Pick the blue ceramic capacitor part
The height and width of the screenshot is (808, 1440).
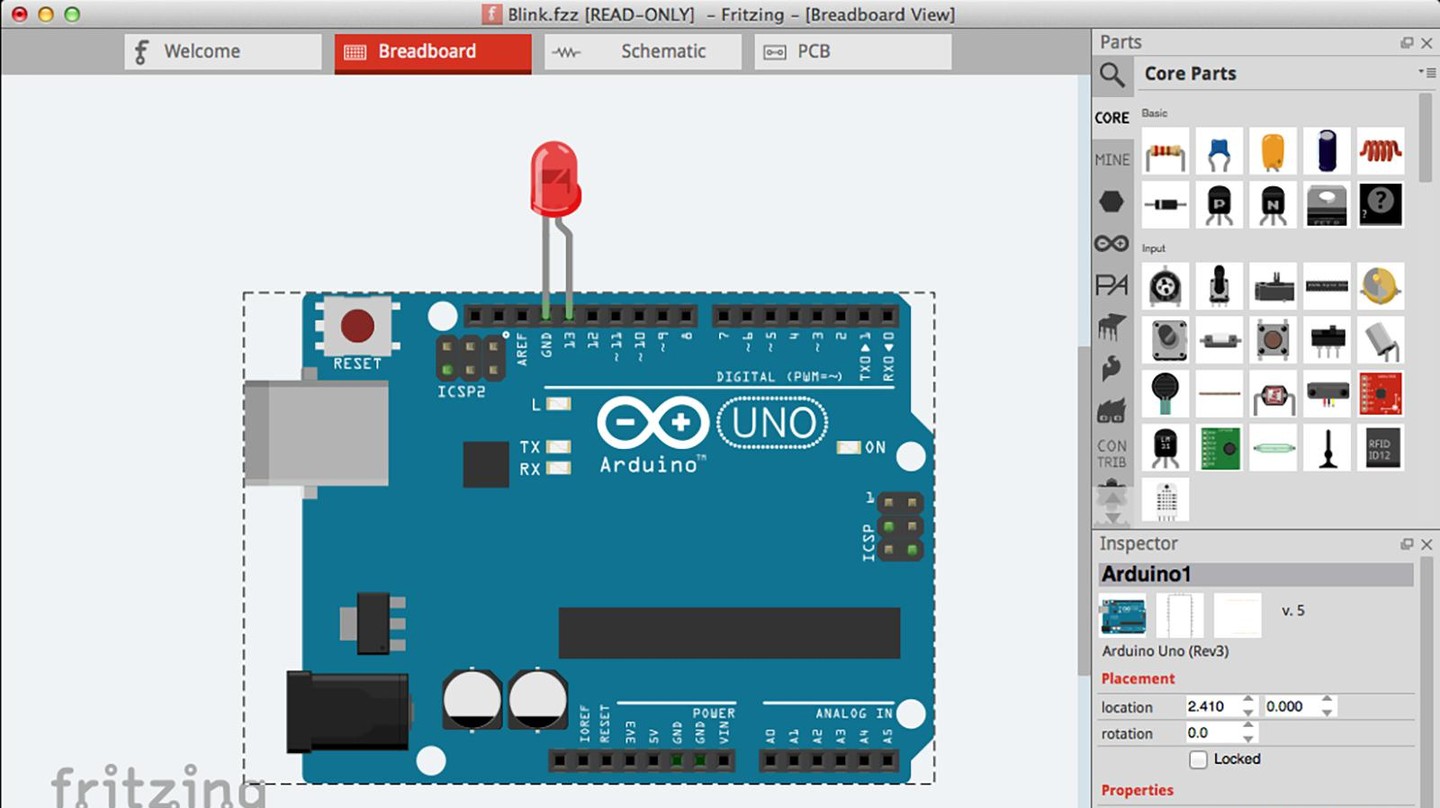[1219, 151]
